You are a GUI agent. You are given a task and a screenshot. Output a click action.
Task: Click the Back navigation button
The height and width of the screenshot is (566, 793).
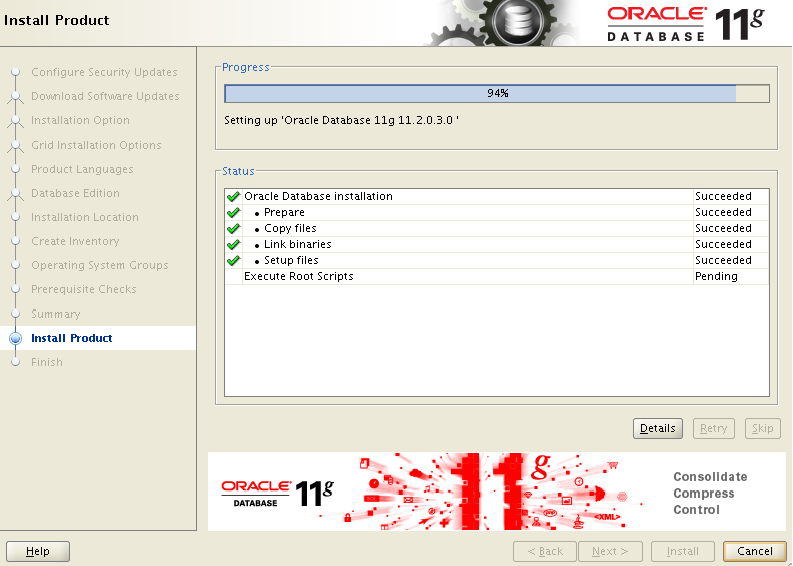[545, 551]
